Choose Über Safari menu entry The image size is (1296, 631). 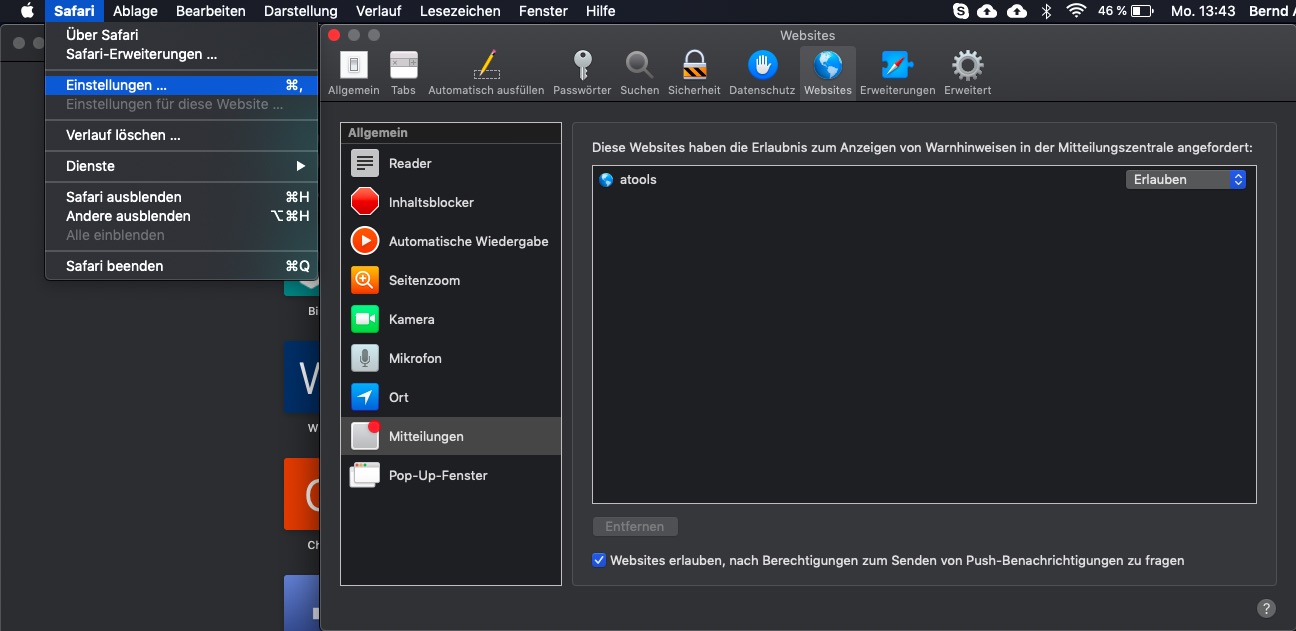(x=181, y=35)
